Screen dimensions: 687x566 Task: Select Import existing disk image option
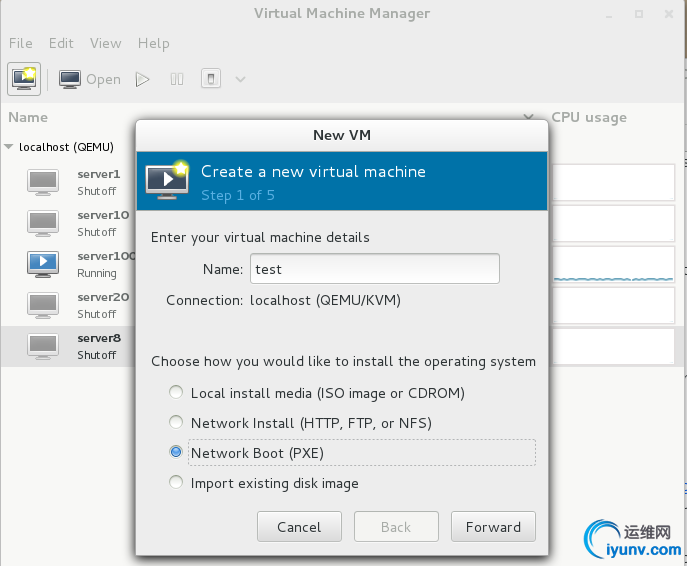tap(264, 483)
